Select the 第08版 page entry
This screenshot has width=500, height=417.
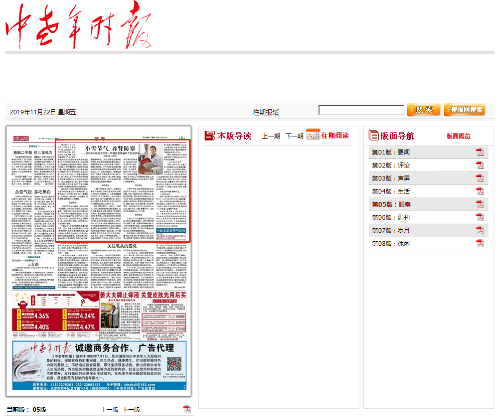tap(391, 243)
